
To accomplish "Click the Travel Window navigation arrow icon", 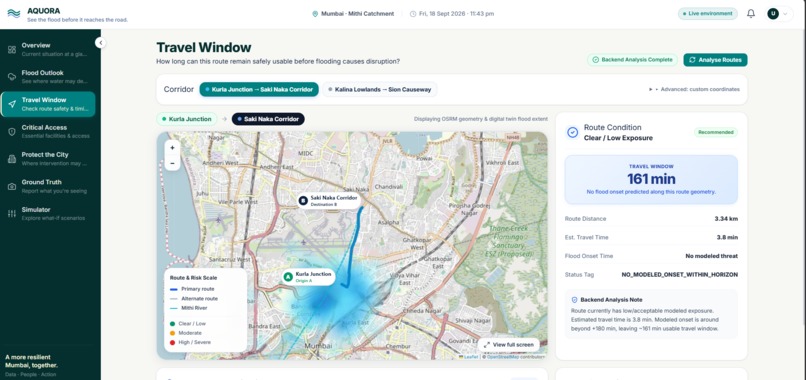I will (x=12, y=104).
